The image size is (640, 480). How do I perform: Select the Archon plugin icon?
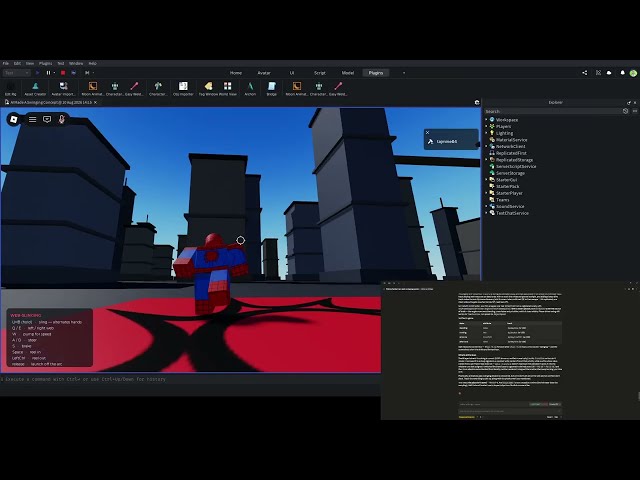point(250,88)
